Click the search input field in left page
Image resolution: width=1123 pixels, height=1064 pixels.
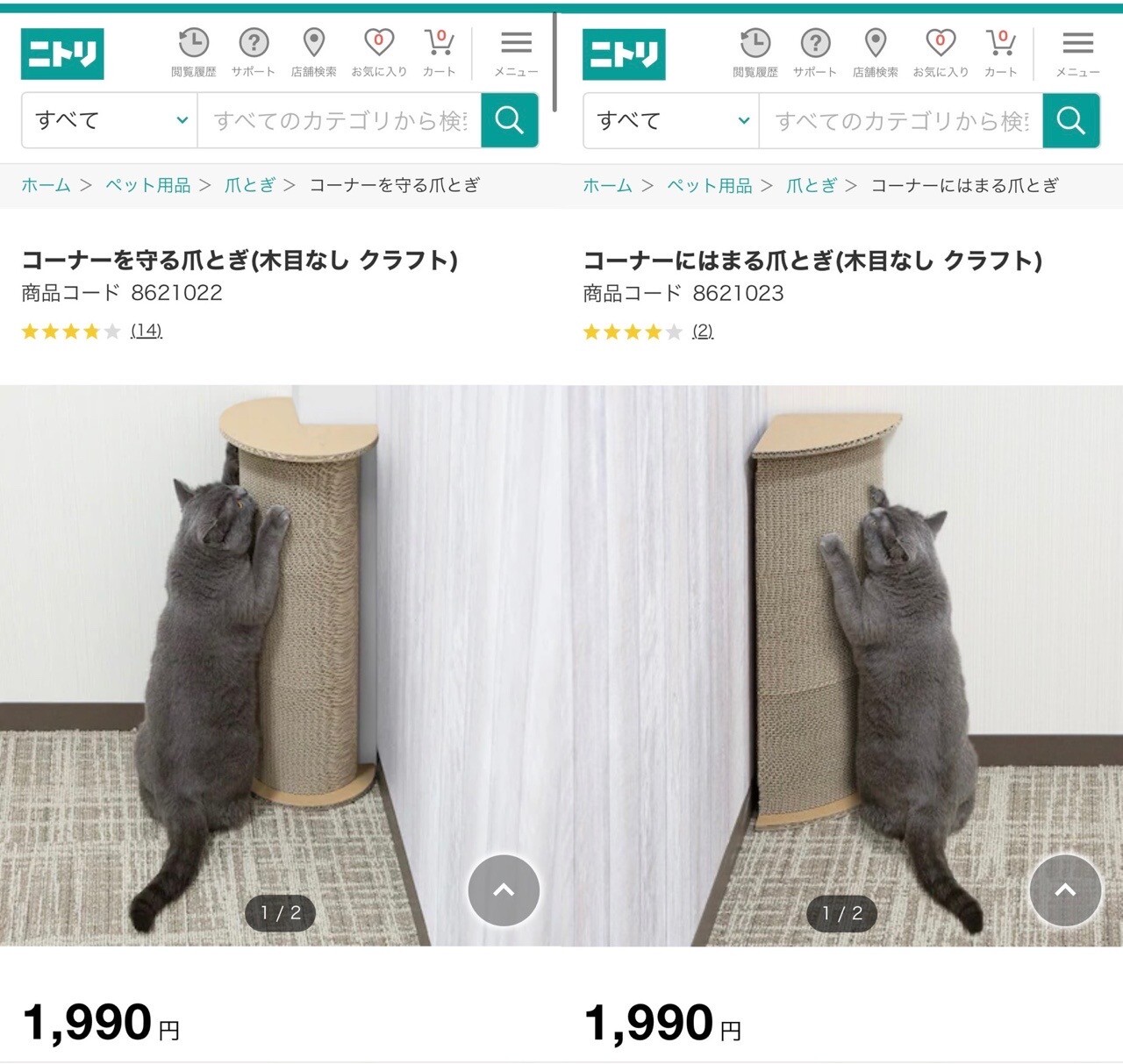(340, 120)
